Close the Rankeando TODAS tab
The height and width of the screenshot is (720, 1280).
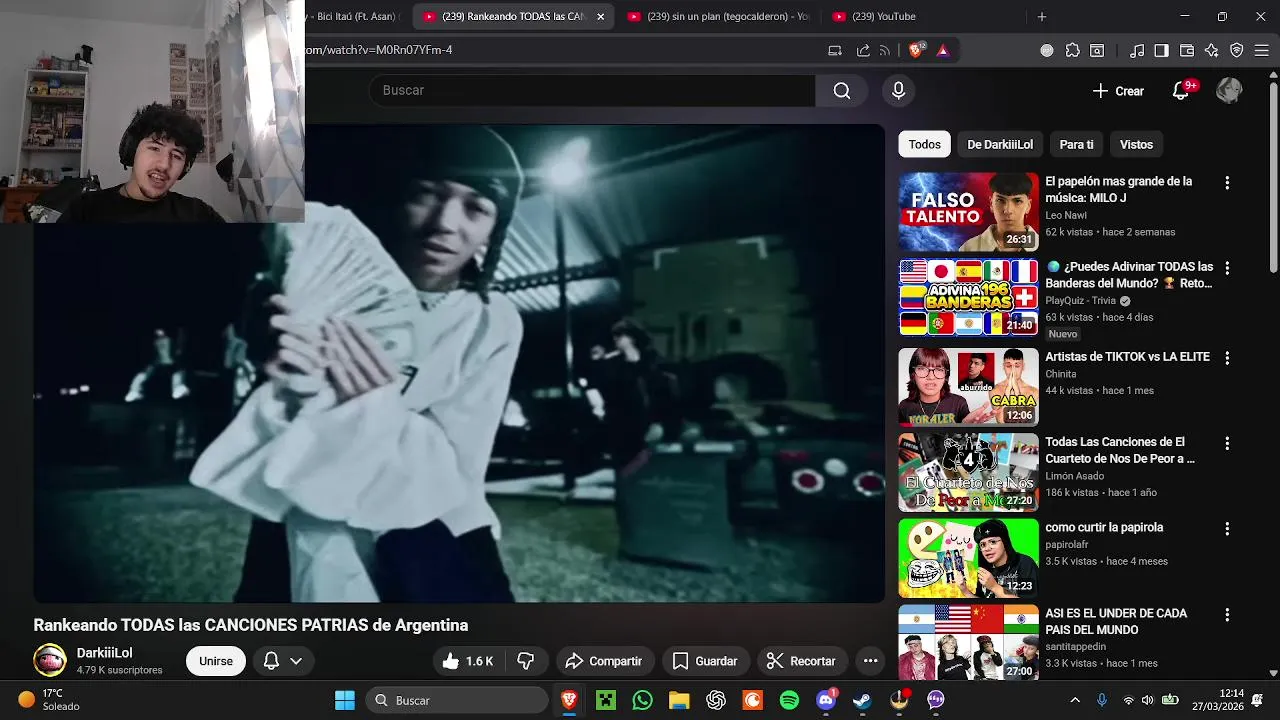(600, 17)
